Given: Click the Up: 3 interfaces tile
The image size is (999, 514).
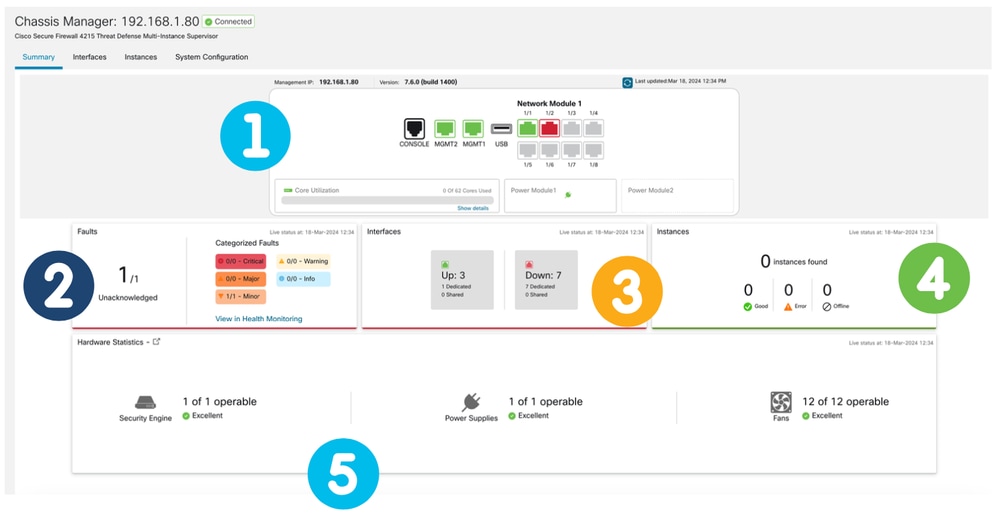Looking at the screenshot, I should (462, 280).
